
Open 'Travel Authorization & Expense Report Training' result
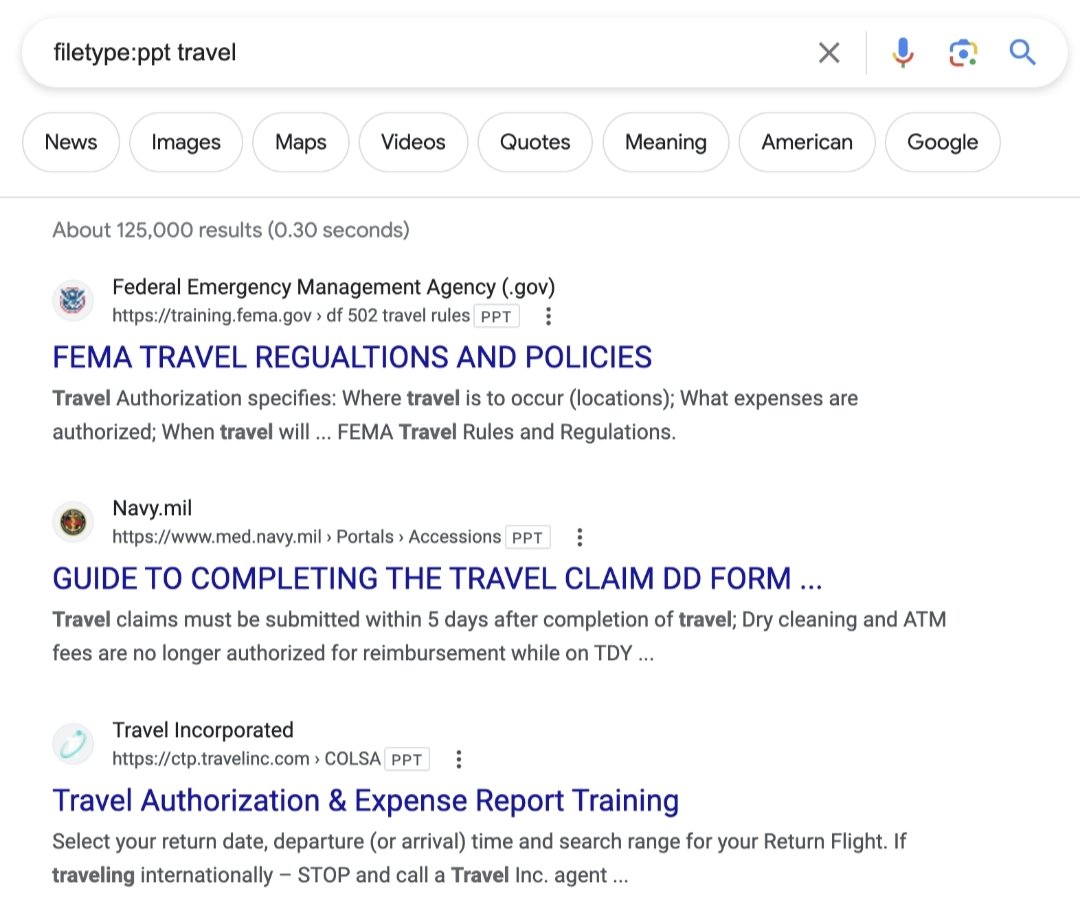click(x=366, y=801)
